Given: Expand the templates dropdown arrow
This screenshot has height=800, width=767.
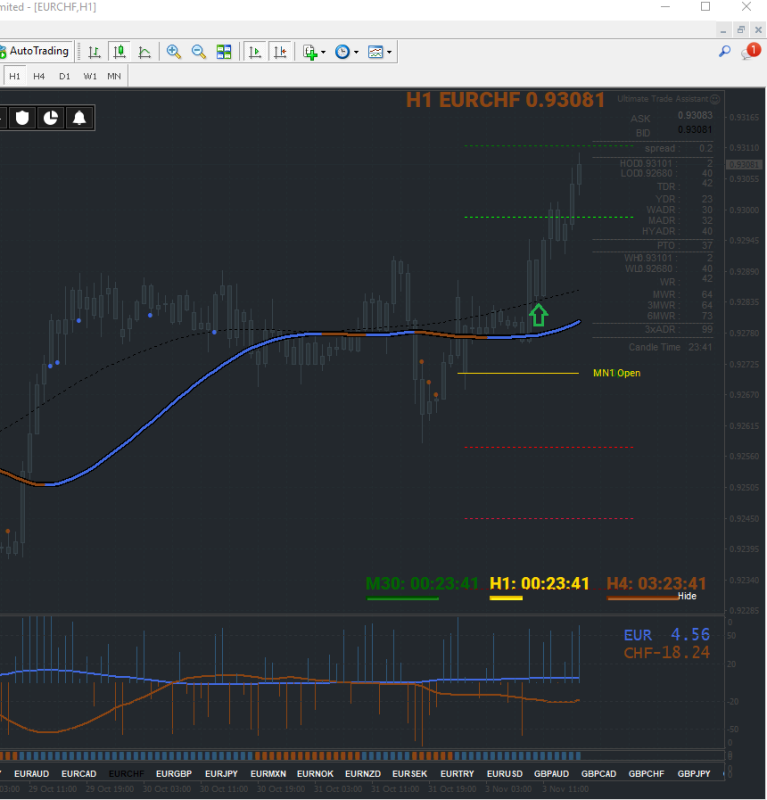Looking at the screenshot, I should [389, 52].
